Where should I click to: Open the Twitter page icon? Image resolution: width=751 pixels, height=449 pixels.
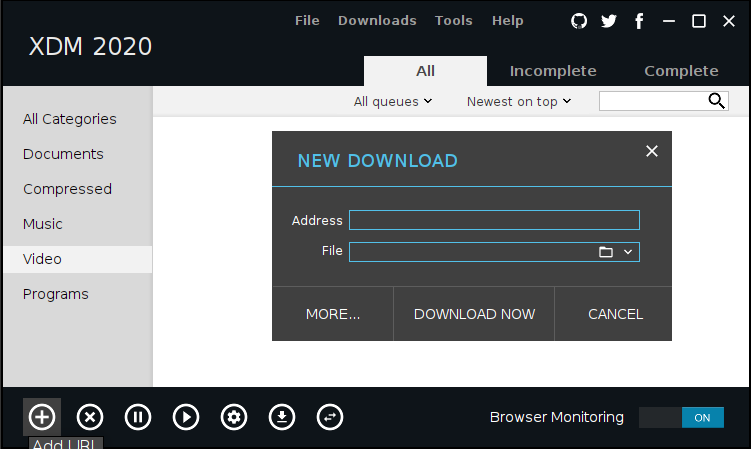click(x=609, y=21)
